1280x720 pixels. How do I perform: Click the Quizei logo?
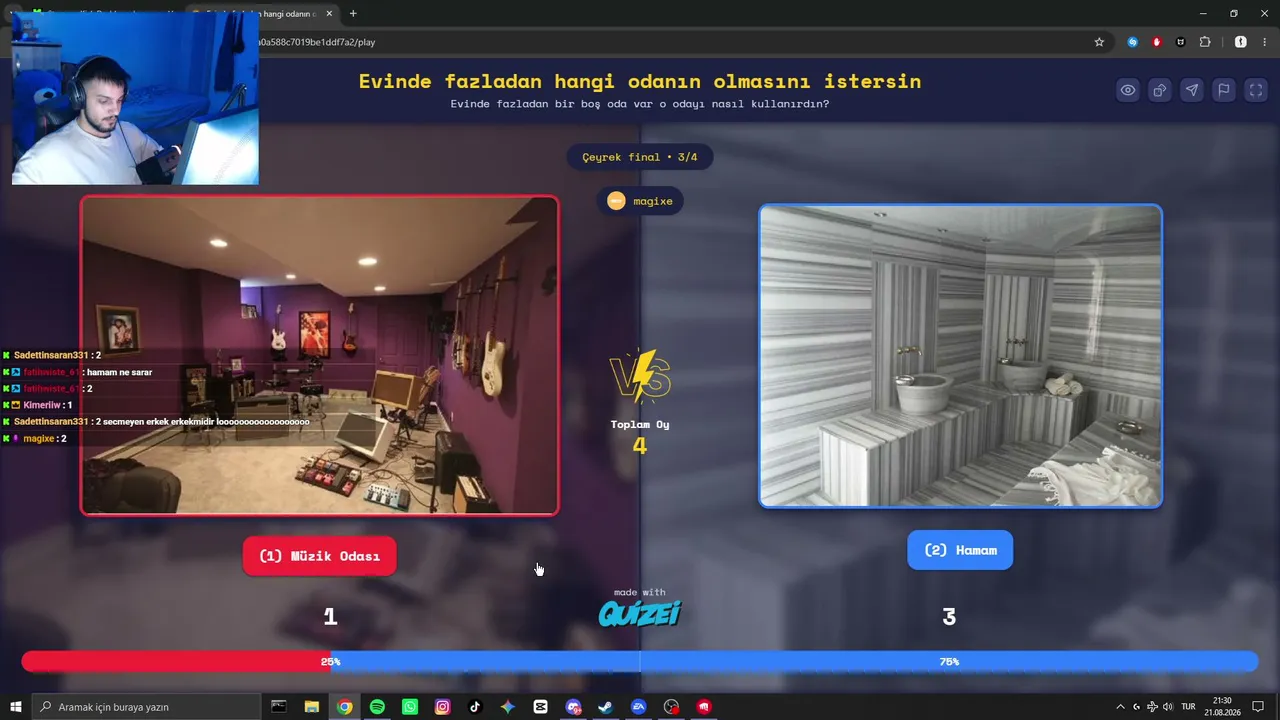coord(640,613)
